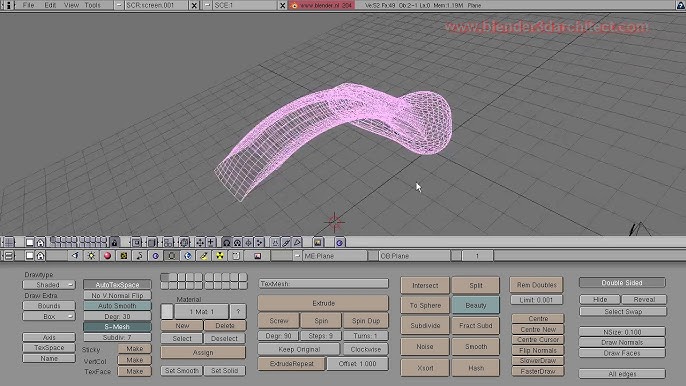Screen dimensions: 686x386
Task: Open the Lamp buttons sun icon
Action: [x=91, y=256]
